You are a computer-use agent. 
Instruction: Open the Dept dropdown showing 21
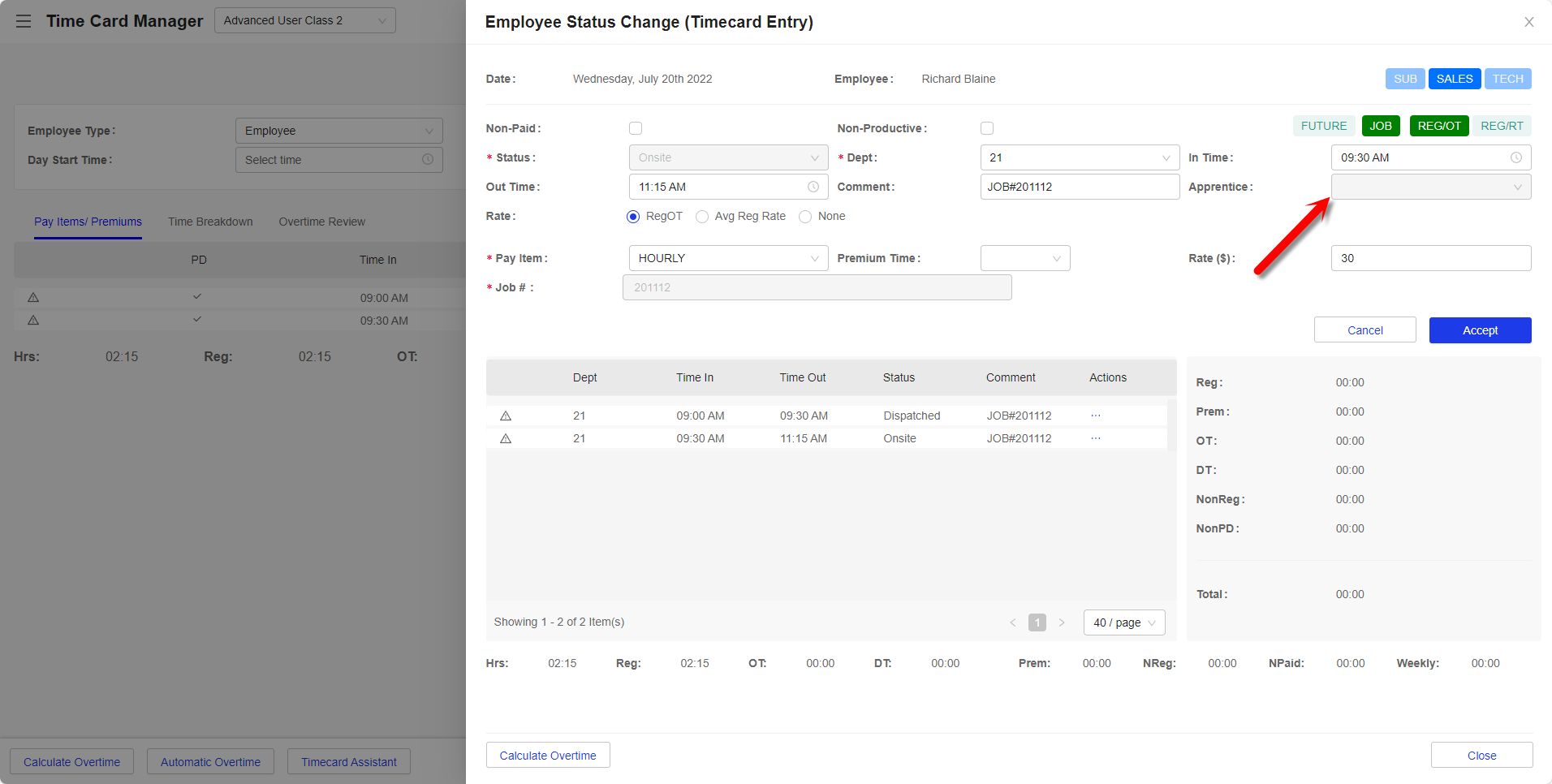(x=1080, y=157)
